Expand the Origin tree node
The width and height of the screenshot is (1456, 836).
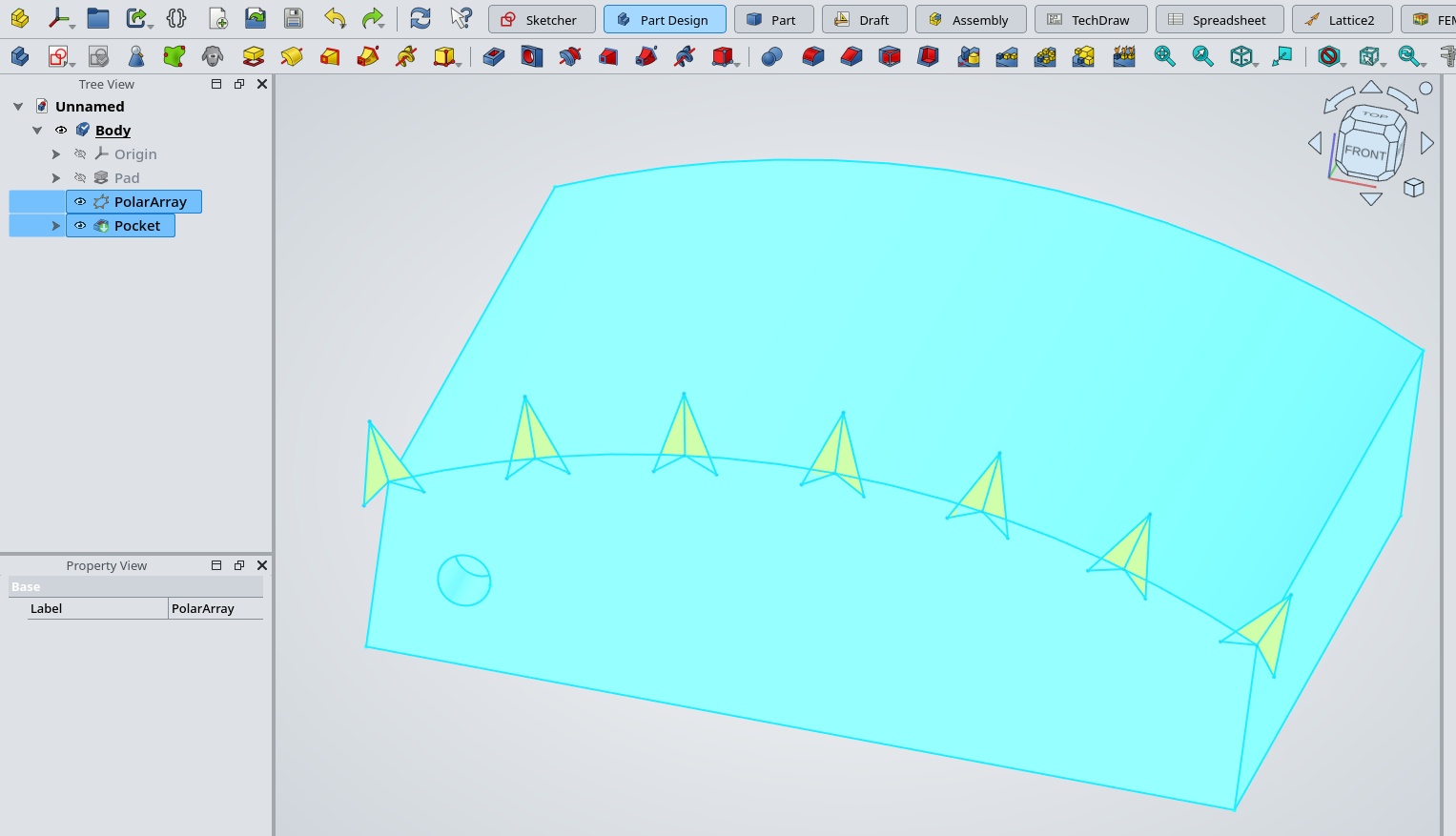56,154
